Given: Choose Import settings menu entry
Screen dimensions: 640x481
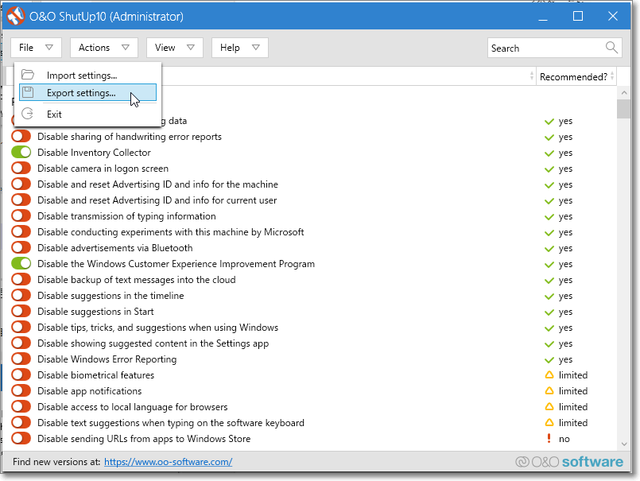Looking at the screenshot, I should (x=81, y=75).
